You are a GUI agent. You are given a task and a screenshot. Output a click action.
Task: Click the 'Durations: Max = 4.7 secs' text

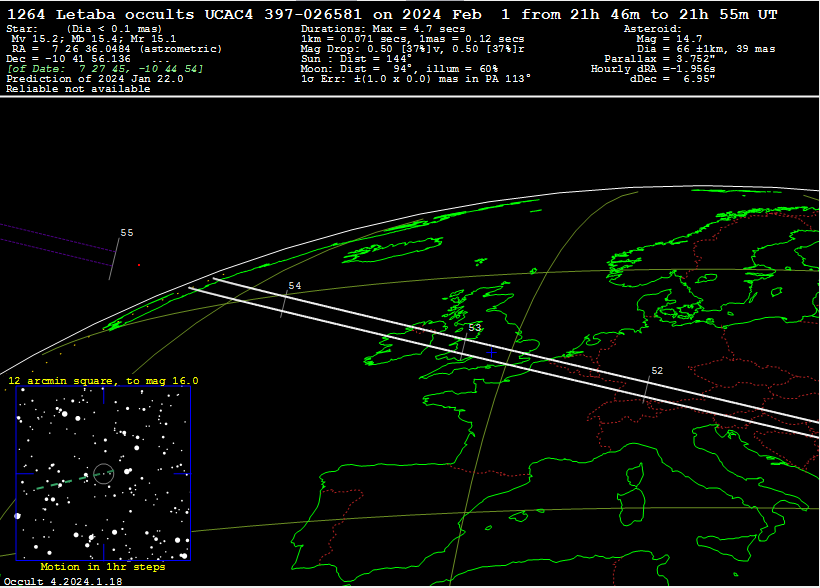pyautogui.click(x=383, y=29)
